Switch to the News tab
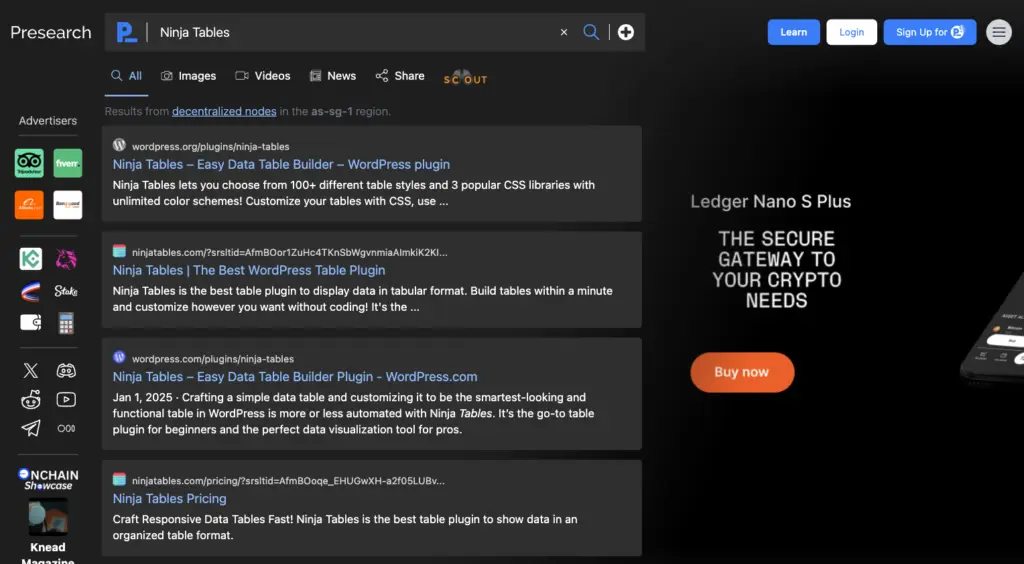Image resolution: width=1024 pixels, height=564 pixels. (x=332, y=76)
